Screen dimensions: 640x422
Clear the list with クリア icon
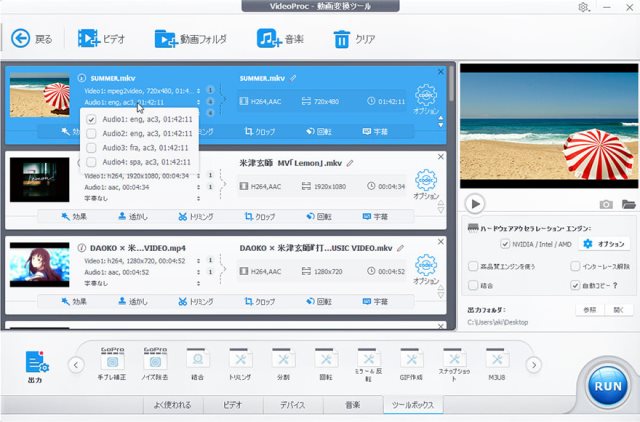click(x=354, y=39)
